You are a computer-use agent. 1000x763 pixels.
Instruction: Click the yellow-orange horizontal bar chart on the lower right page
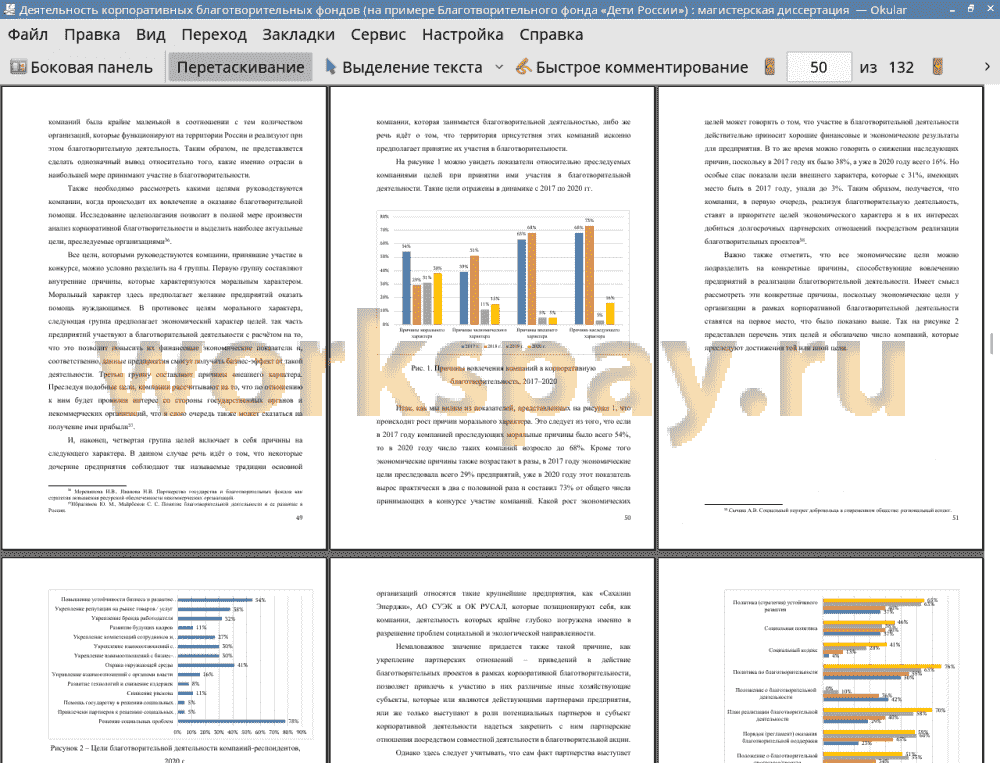(842, 676)
